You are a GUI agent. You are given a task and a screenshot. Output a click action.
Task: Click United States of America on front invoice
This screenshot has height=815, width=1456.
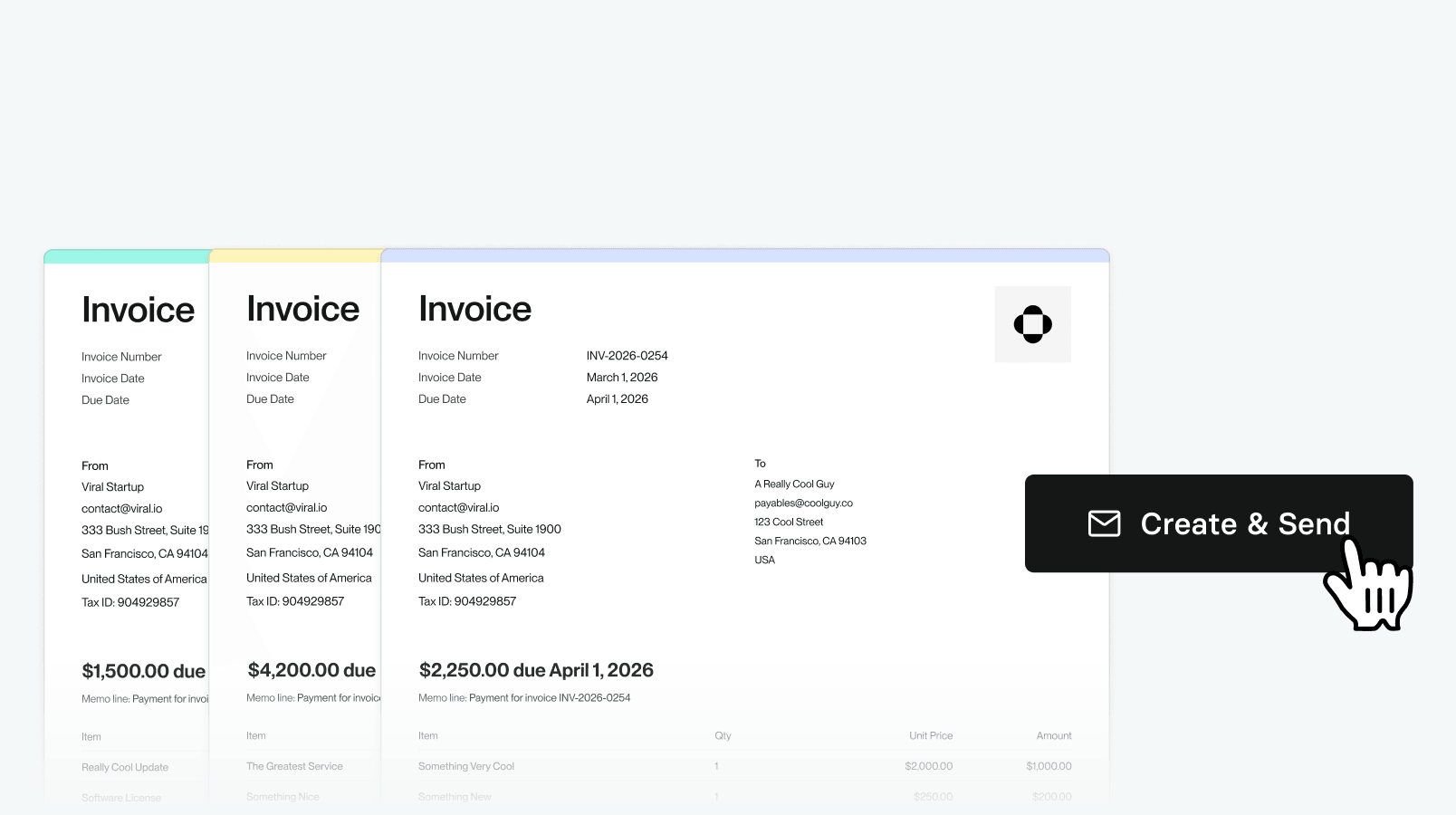click(481, 578)
